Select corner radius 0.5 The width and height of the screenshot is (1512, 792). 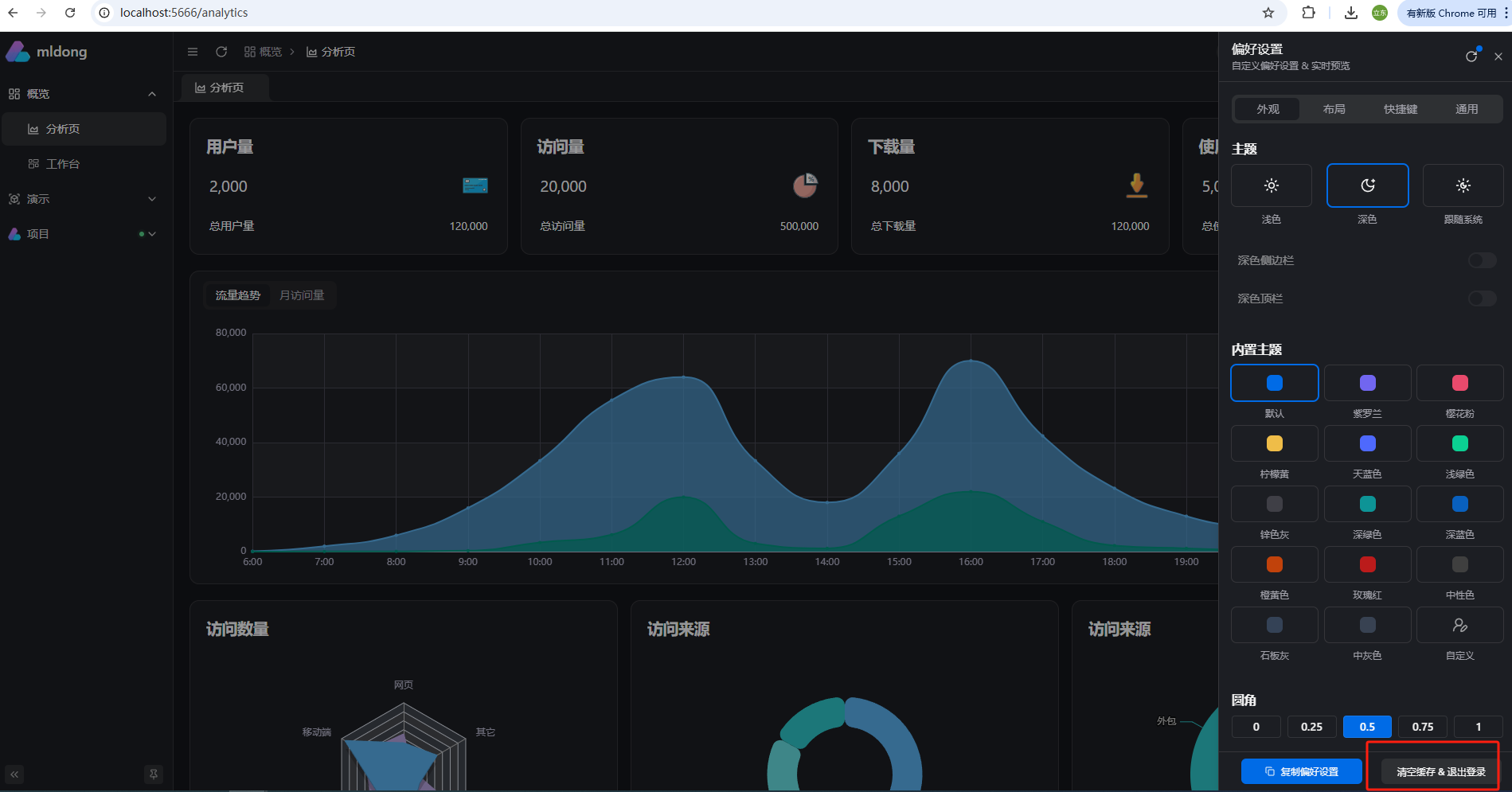pos(1367,727)
